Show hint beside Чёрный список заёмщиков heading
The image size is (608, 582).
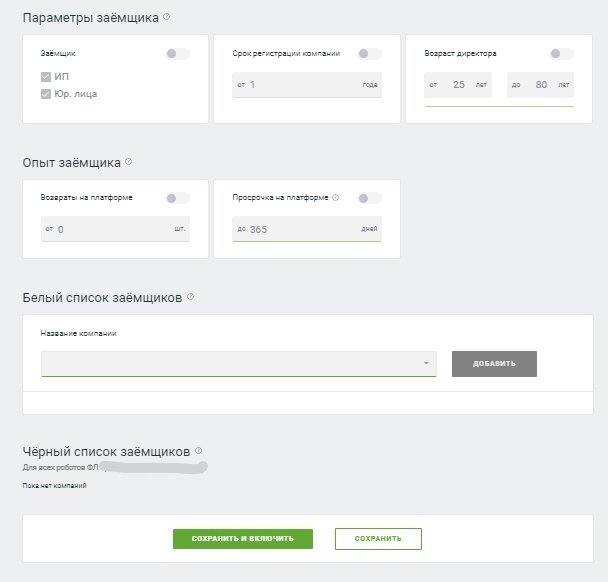click(198, 451)
